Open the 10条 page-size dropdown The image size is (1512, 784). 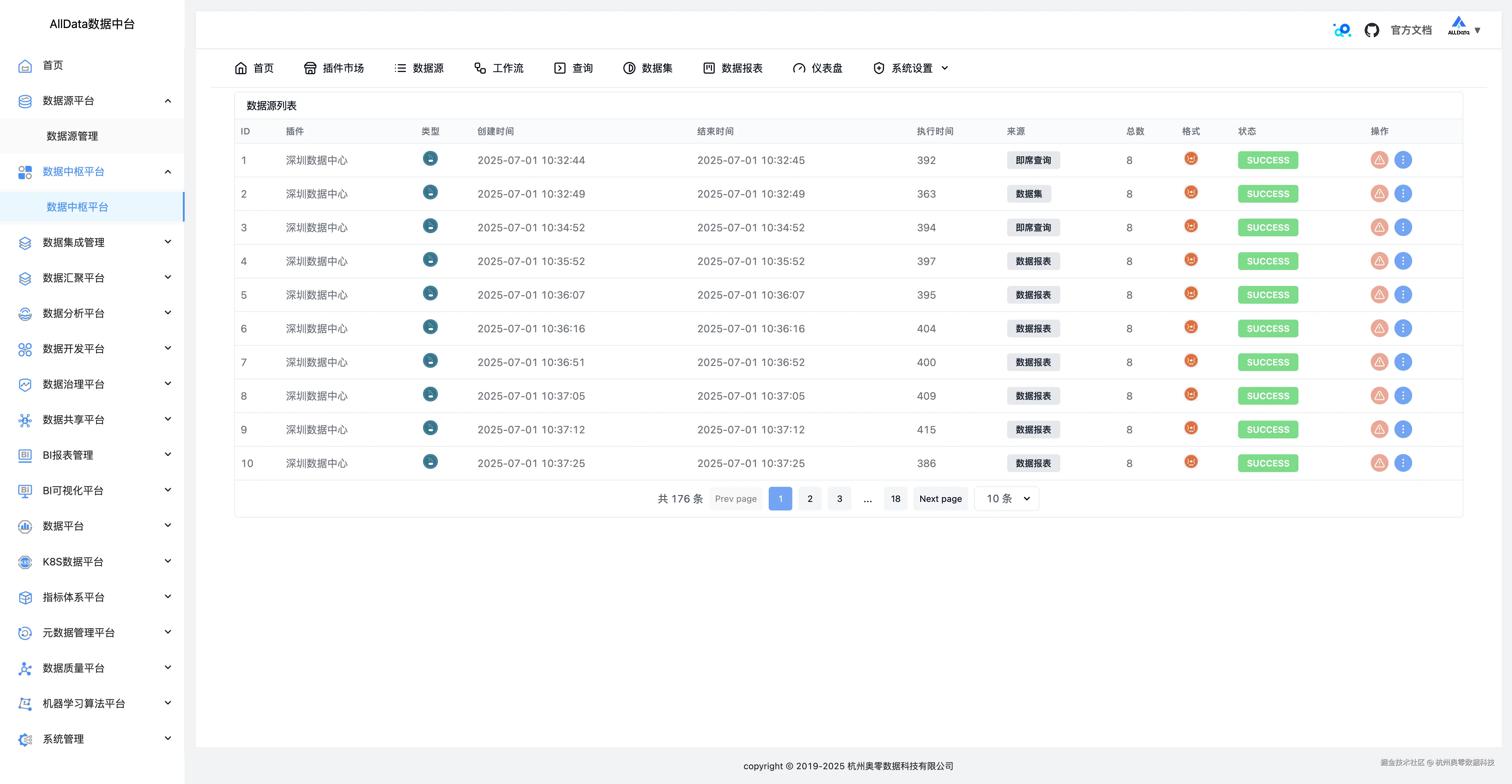click(1006, 498)
